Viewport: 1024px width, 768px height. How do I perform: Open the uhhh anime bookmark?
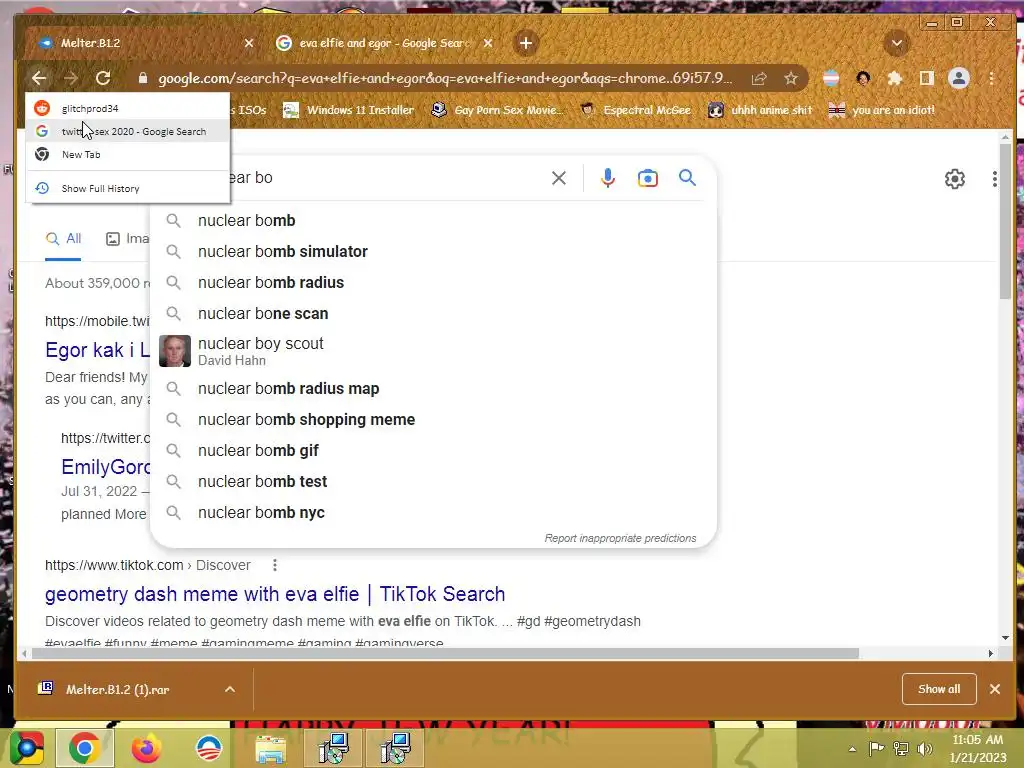pyautogui.click(x=761, y=110)
